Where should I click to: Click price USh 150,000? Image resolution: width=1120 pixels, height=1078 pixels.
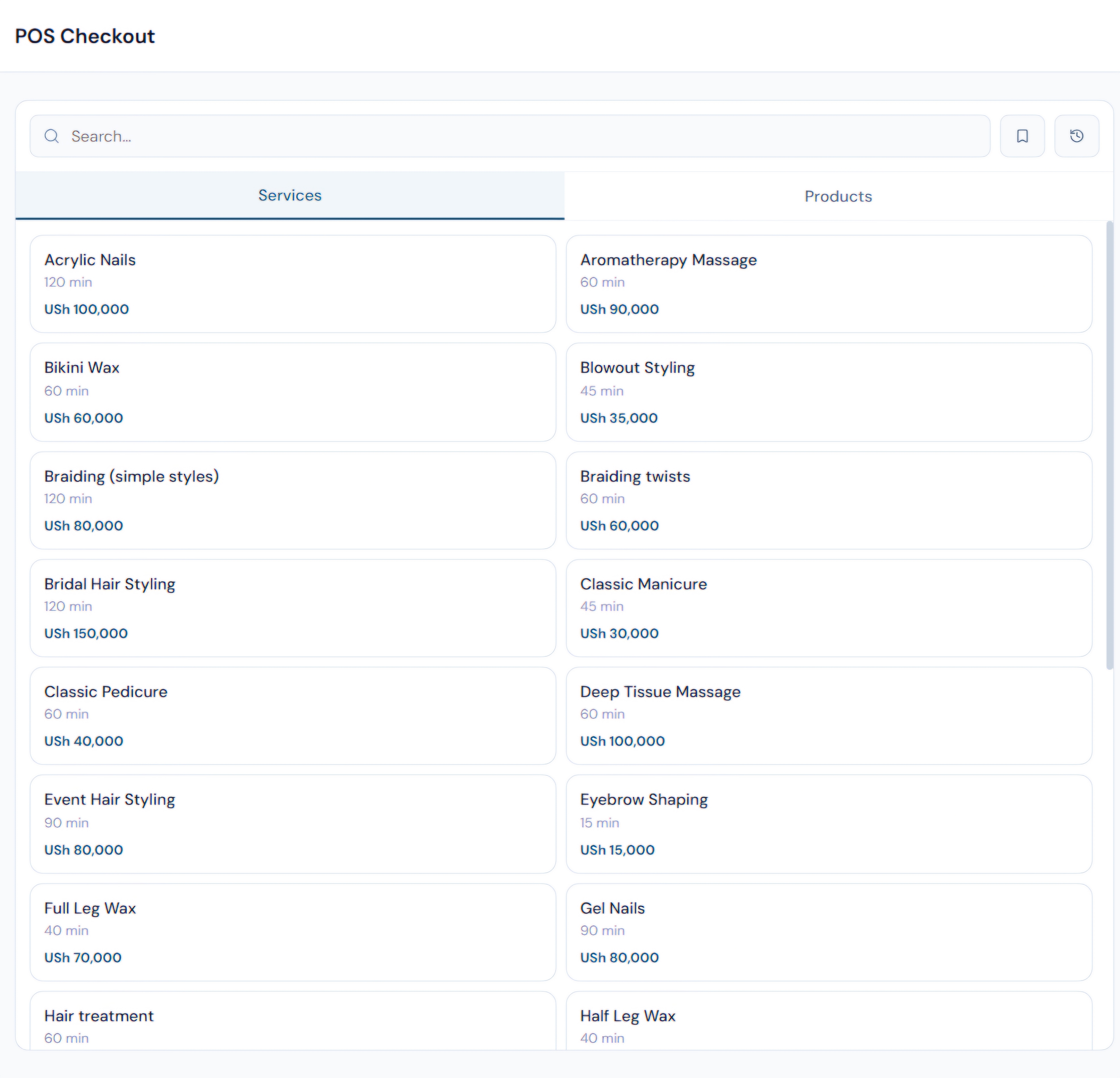click(86, 633)
